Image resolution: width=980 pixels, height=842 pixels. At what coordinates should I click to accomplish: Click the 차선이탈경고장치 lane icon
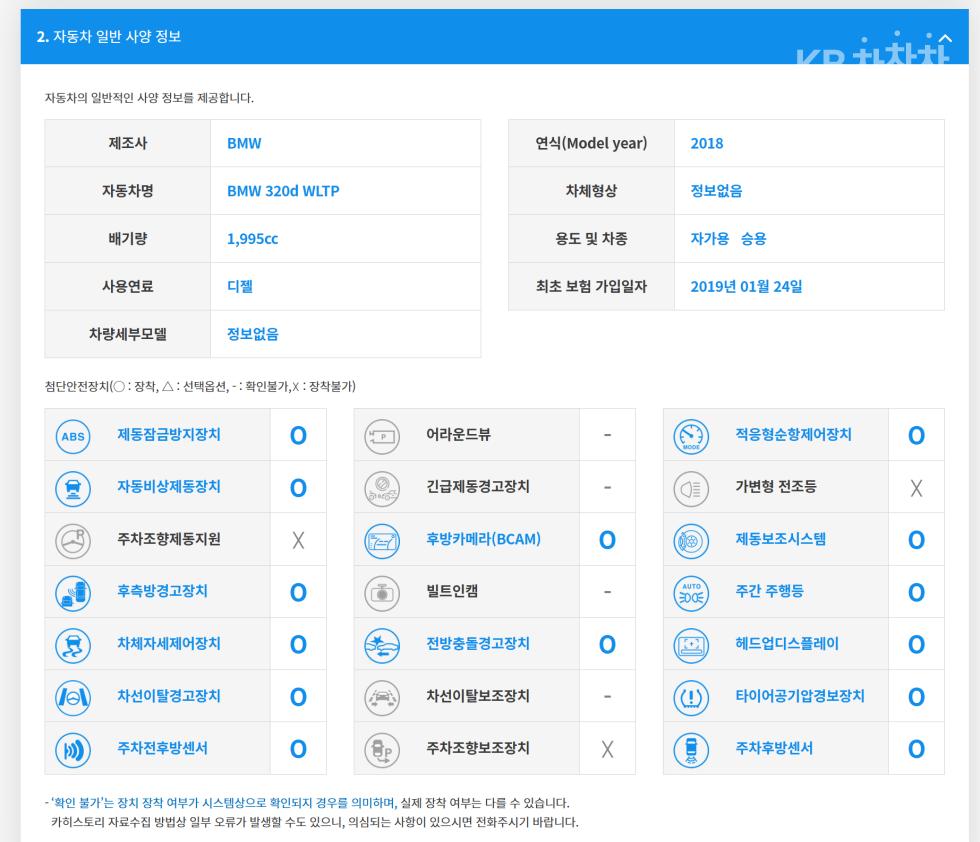73,698
